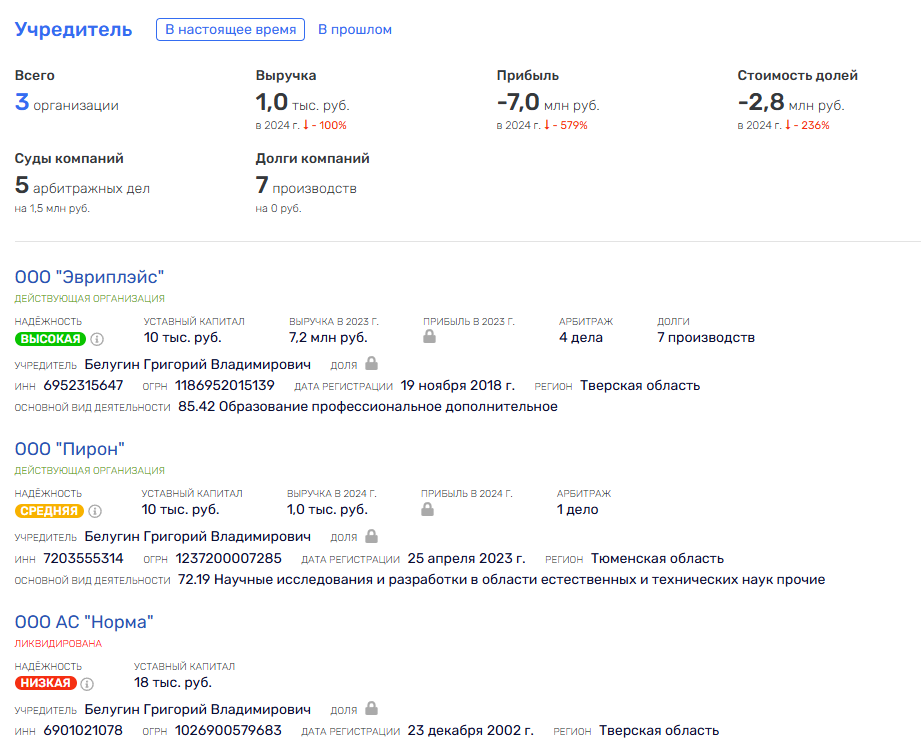Viewport: 921px width, 743px height.
Task: Click the info icon next to СРЕДНЯЯ reliability
Action: [x=95, y=512]
